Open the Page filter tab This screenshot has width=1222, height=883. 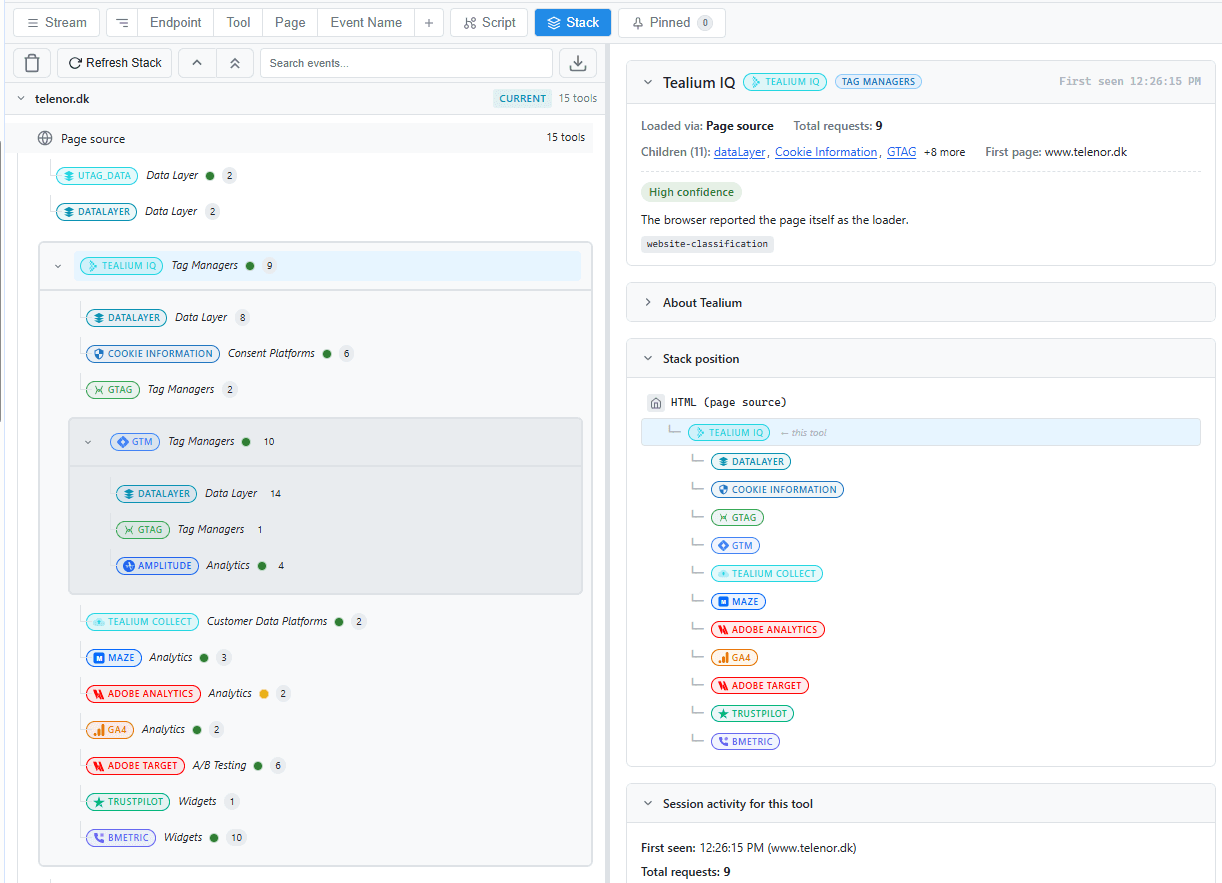[x=290, y=22]
